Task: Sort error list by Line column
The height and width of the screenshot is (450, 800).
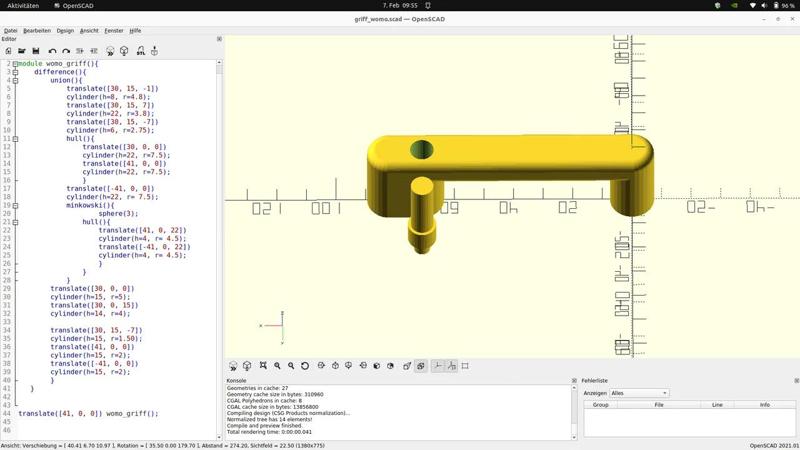Action: [717, 405]
